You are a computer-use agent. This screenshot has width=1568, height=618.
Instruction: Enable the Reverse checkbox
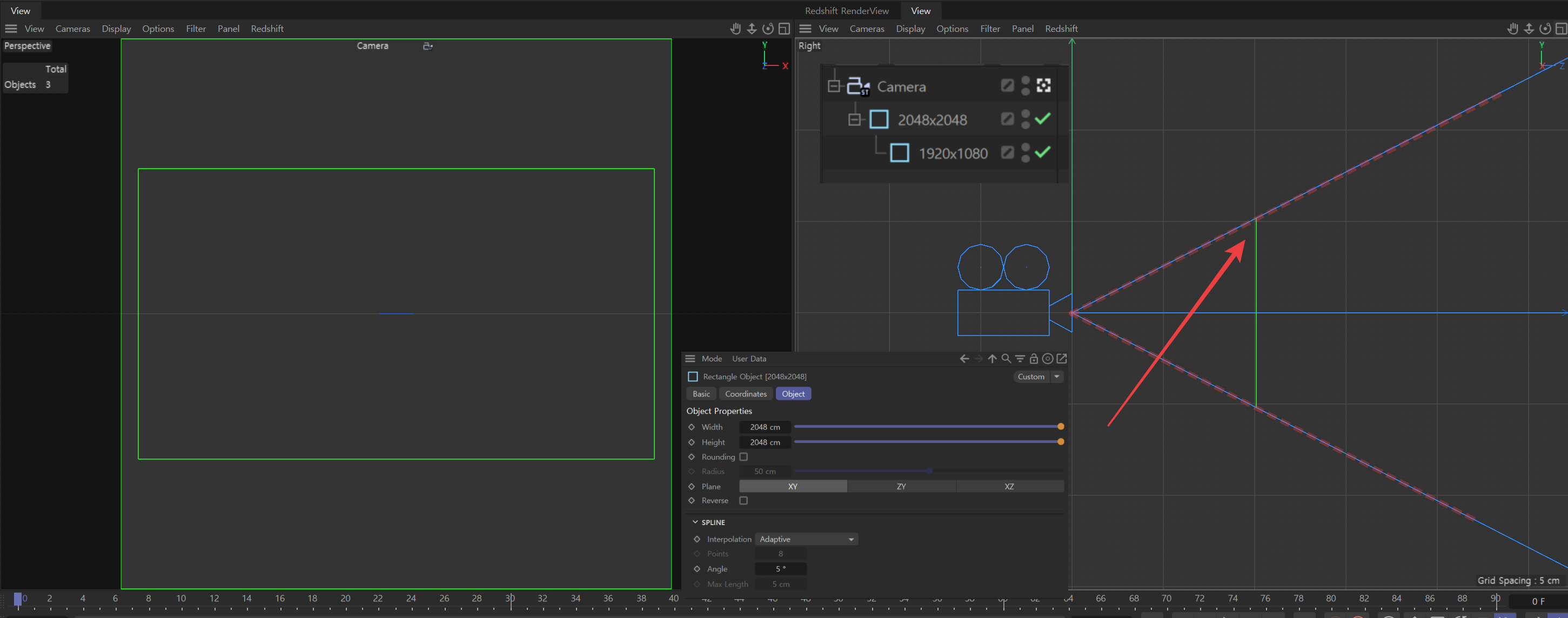coord(743,500)
